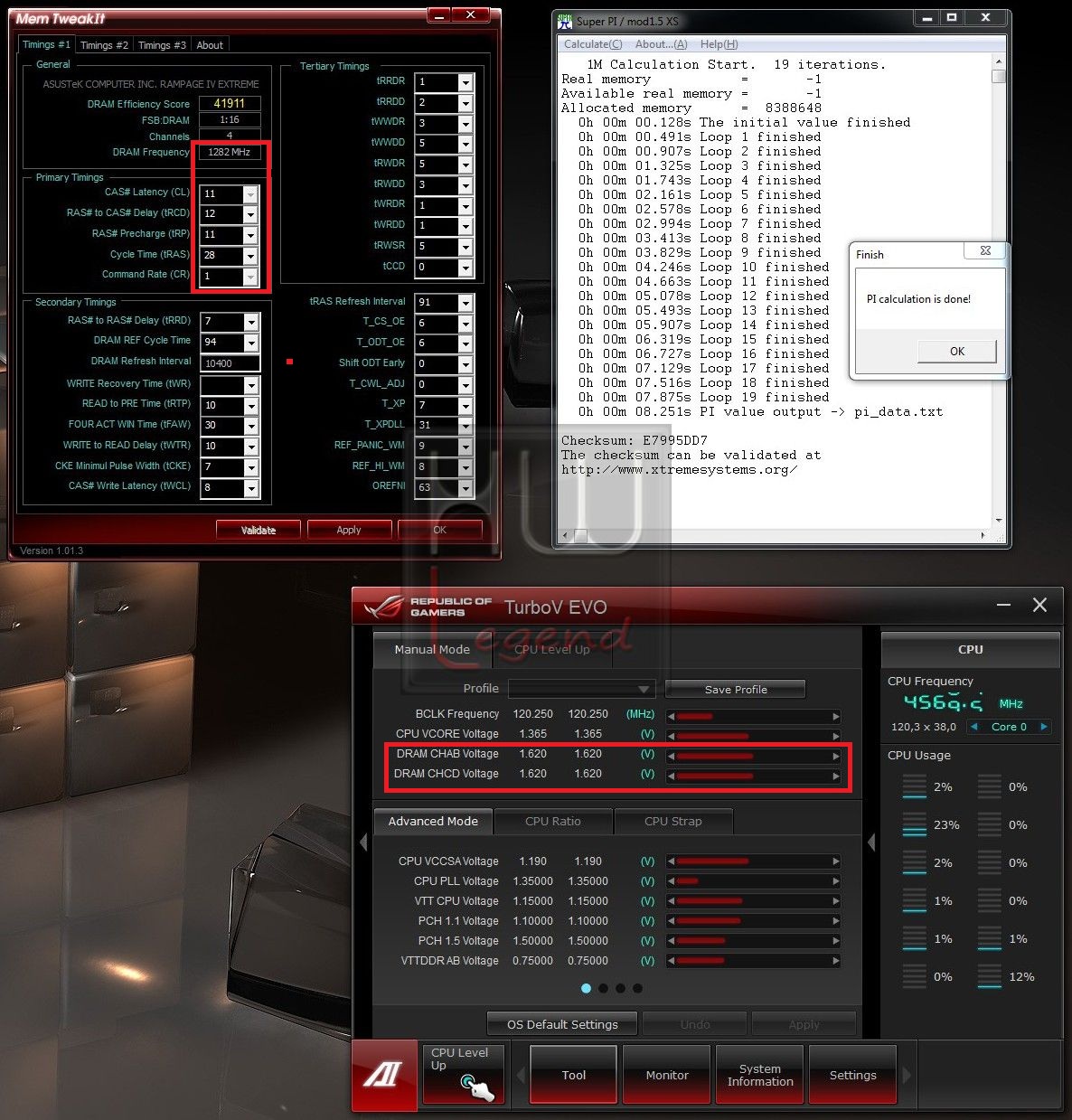The height and width of the screenshot is (1120, 1072).
Task: Increase CPU PLL Voltage with its right arrow
Action: (836, 881)
